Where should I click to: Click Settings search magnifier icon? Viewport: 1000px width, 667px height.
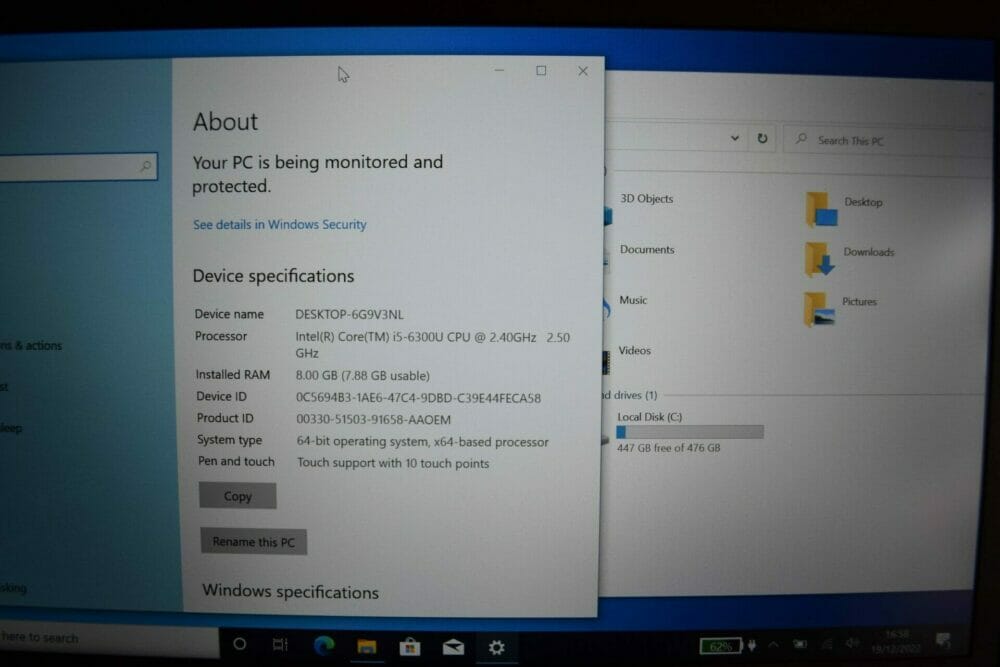click(x=145, y=166)
